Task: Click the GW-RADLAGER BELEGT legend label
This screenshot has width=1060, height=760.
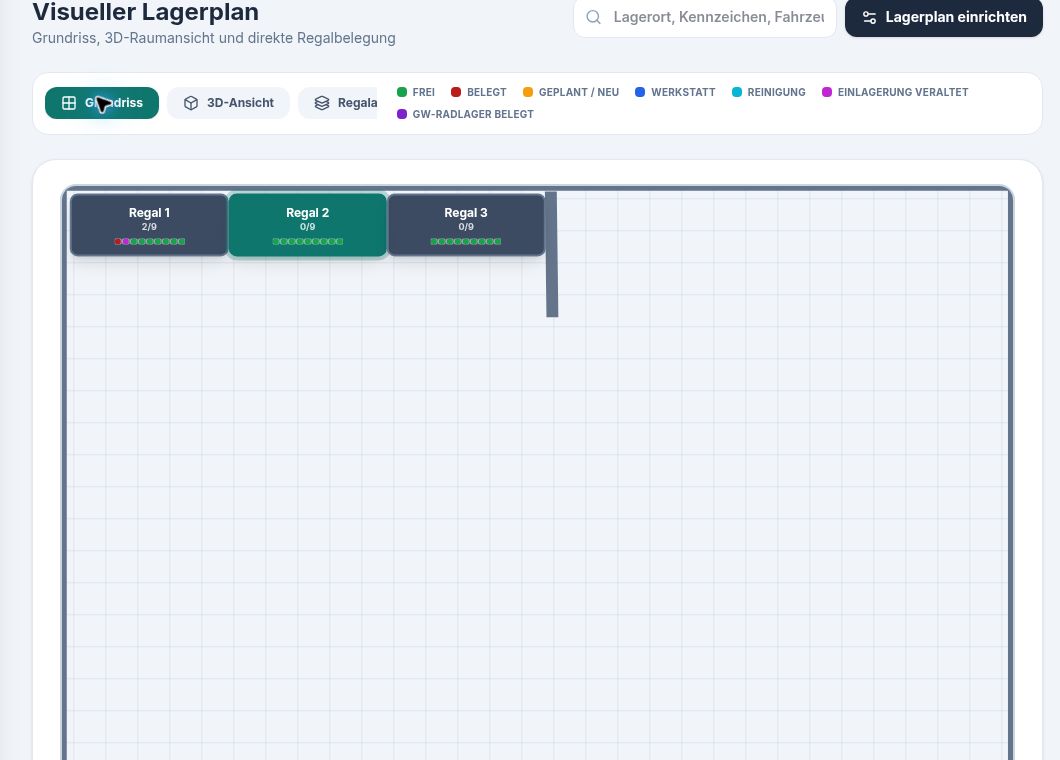Action: click(x=473, y=114)
